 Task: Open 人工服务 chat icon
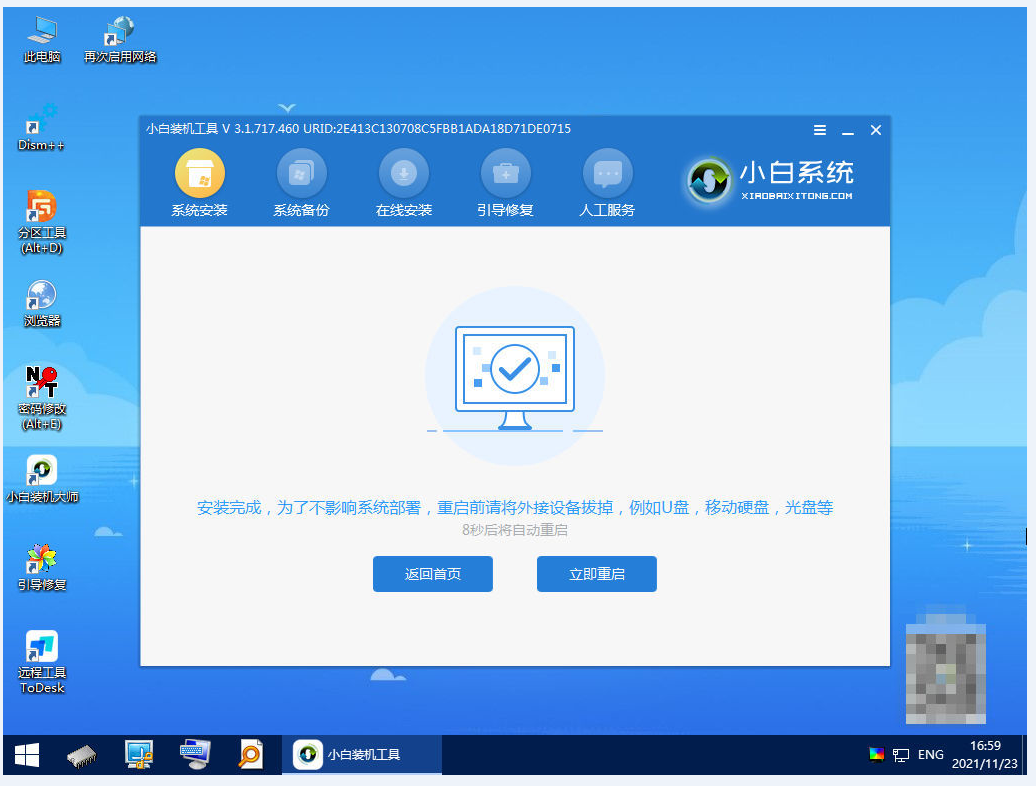(x=607, y=175)
